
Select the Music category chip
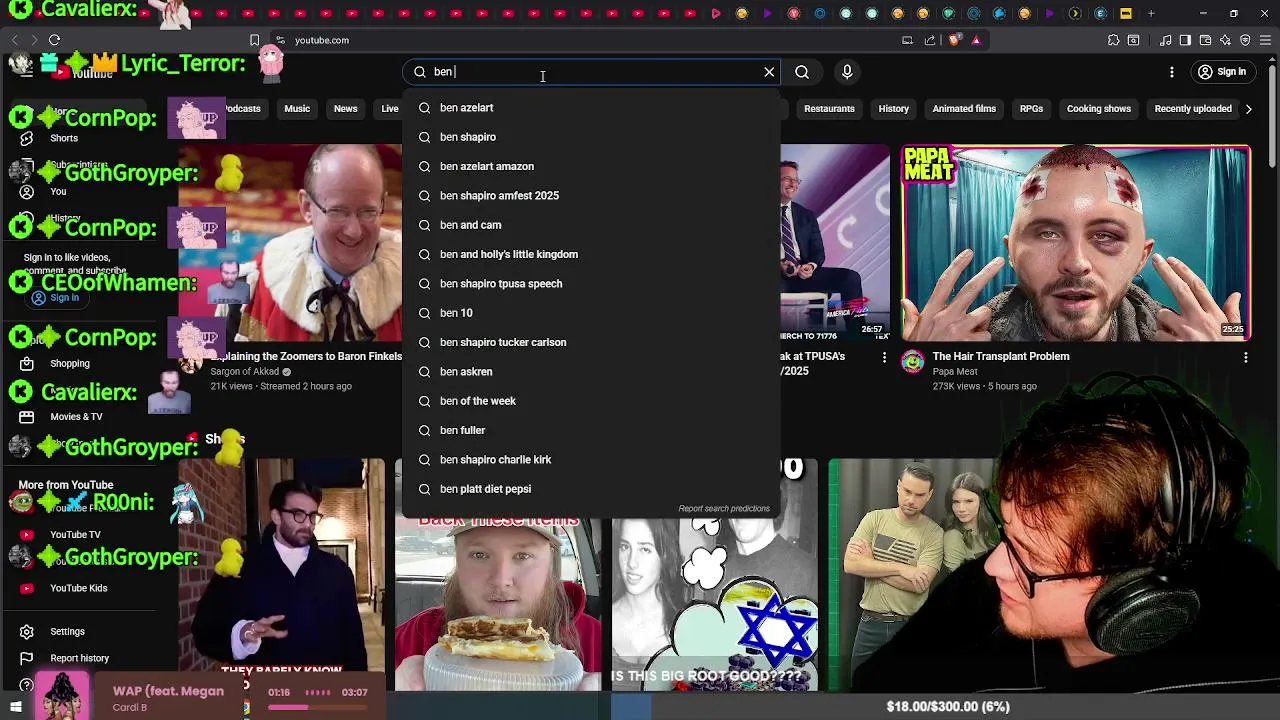click(297, 109)
